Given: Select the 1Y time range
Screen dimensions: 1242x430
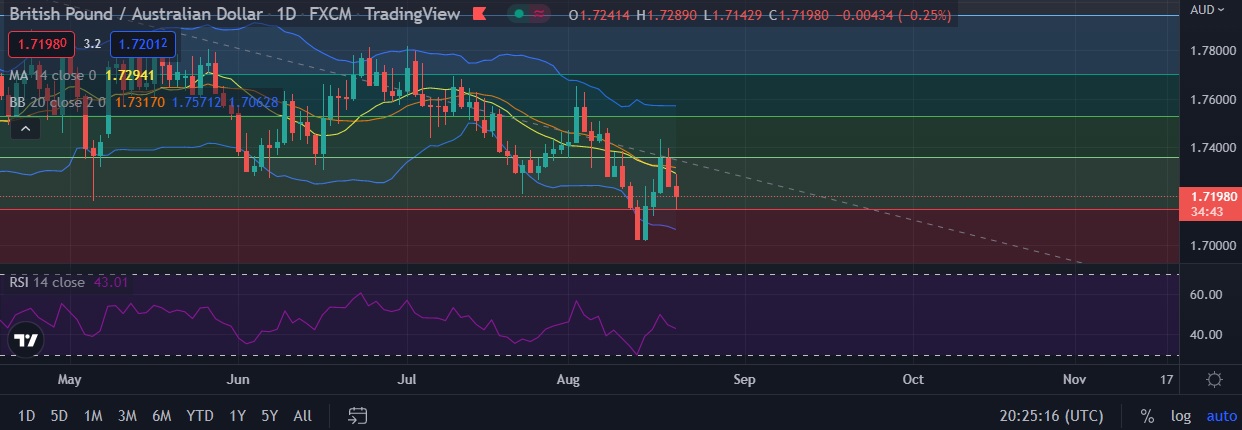Looking at the screenshot, I should point(237,416).
